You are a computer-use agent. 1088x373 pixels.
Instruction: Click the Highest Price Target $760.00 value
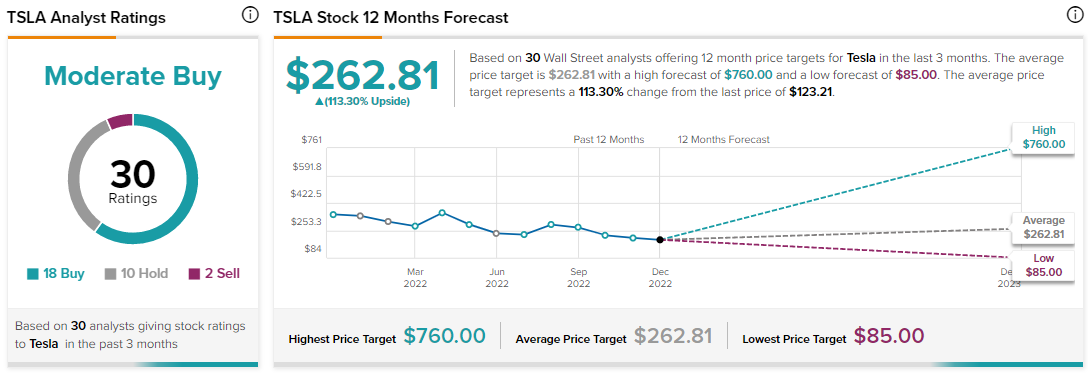444,336
